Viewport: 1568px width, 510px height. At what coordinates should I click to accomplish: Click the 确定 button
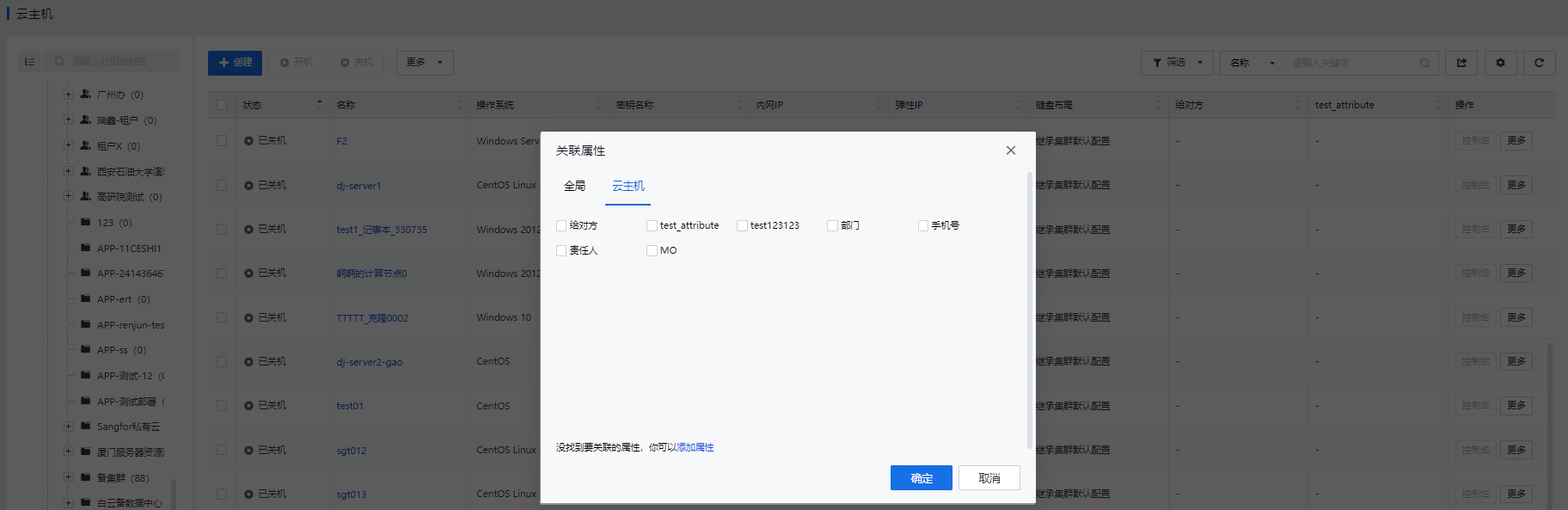click(921, 478)
